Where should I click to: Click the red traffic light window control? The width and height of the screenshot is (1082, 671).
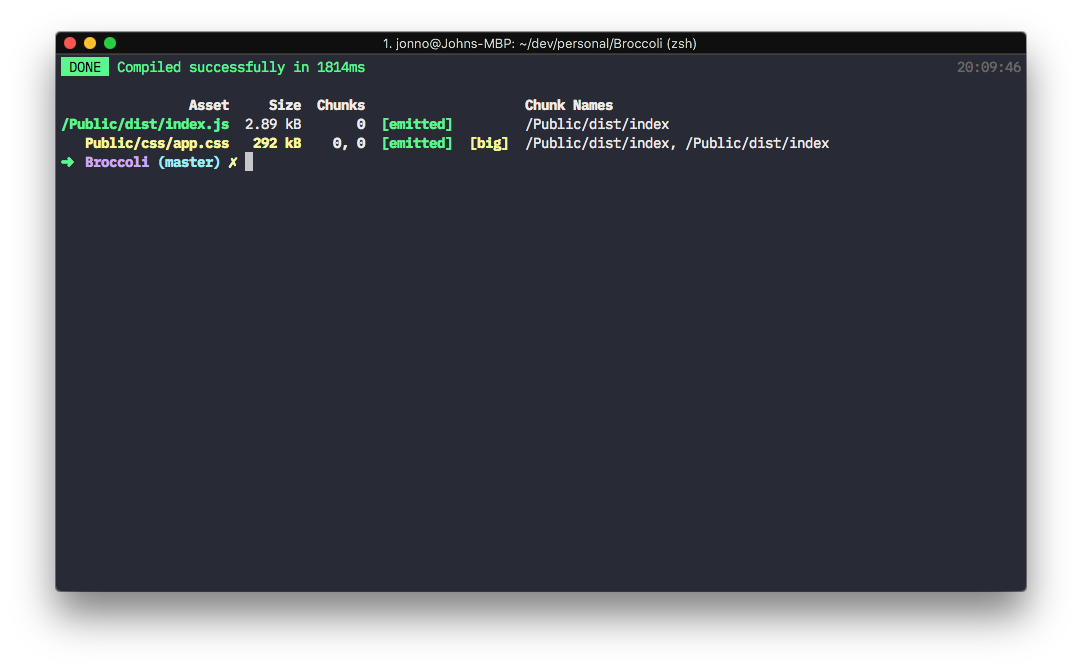69,43
